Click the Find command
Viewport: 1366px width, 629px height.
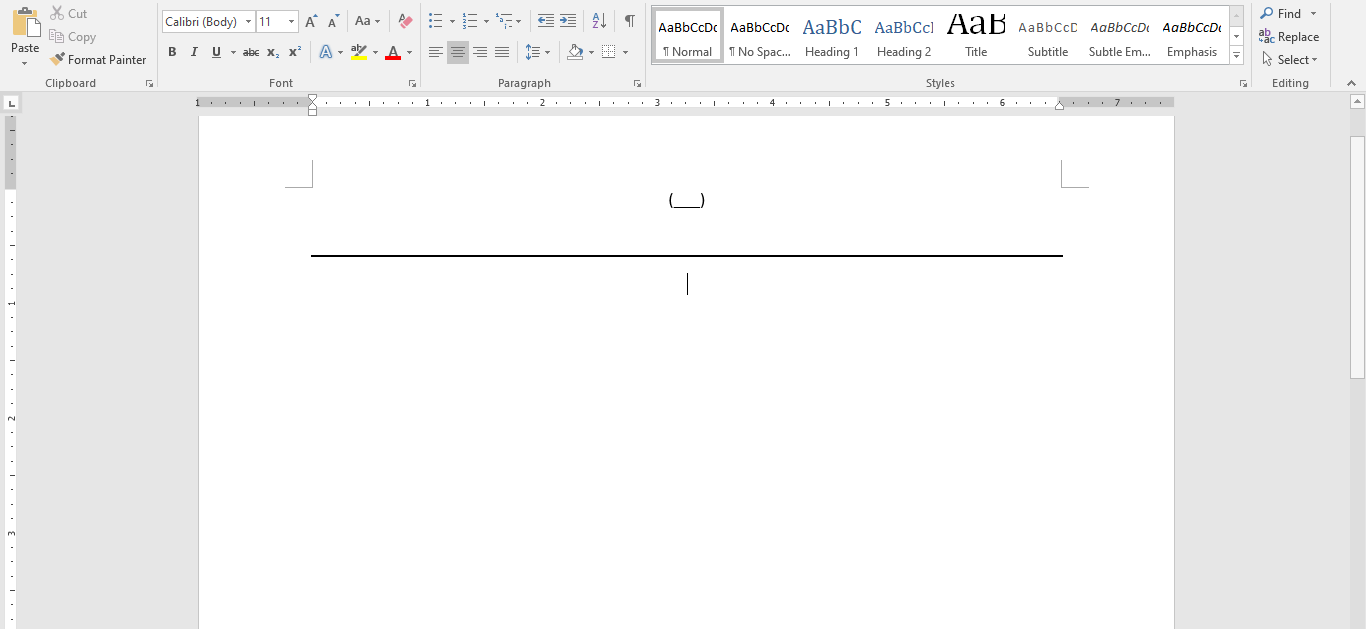tap(1282, 14)
